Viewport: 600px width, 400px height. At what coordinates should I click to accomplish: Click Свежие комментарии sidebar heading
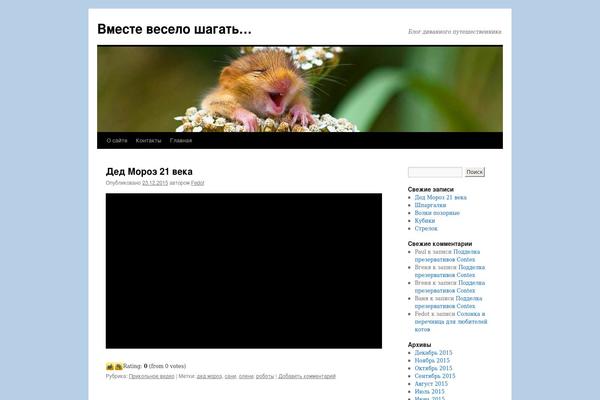click(440, 244)
